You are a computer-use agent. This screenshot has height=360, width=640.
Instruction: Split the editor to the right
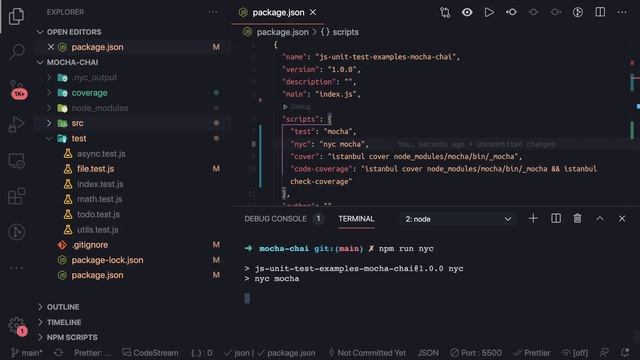pyautogui.click(x=600, y=12)
